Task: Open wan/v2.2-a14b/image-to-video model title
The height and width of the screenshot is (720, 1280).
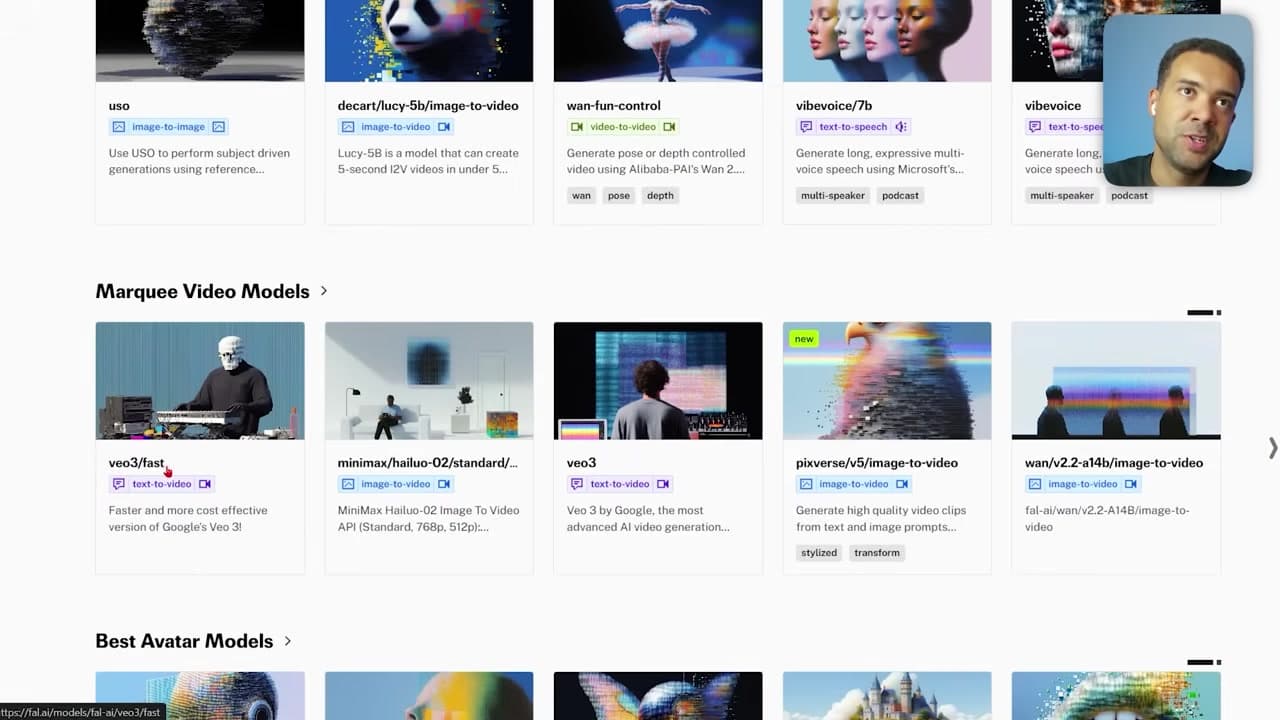Action: click(1114, 463)
